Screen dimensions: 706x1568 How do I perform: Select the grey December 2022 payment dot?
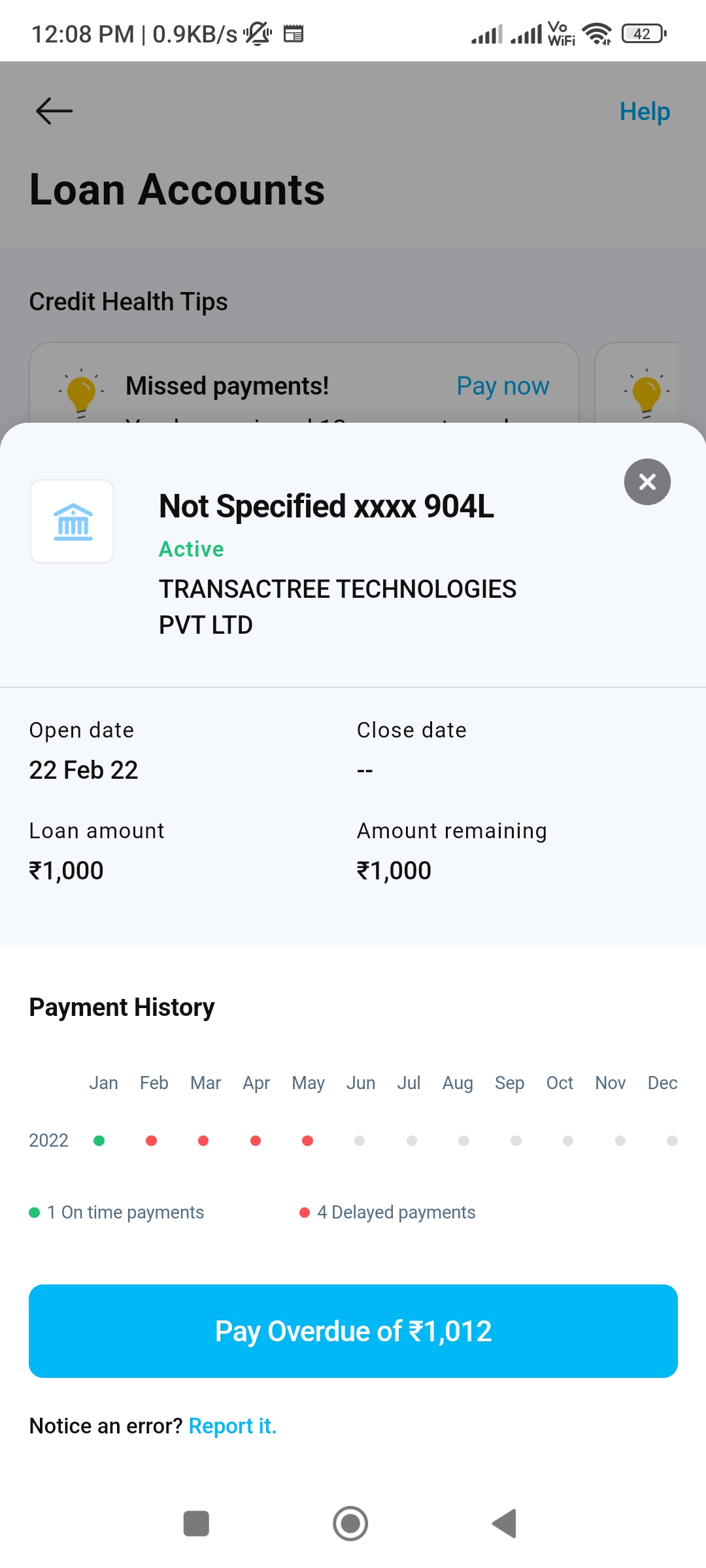(x=672, y=1141)
